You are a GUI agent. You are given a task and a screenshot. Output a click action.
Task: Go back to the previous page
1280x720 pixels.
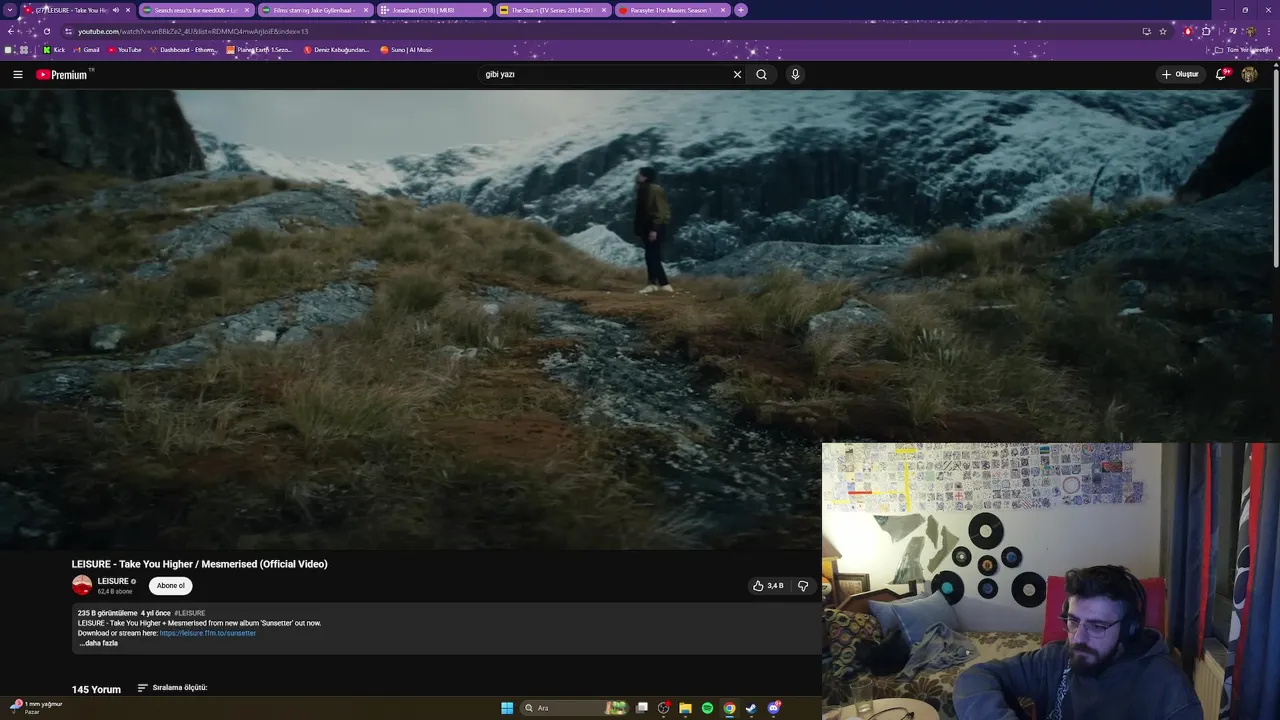(11, 31)
